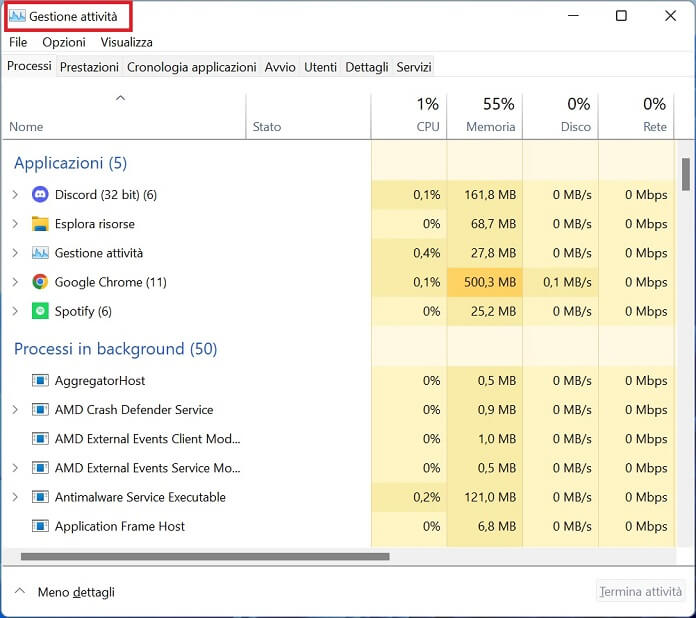Image resolution: width=696 pixels, height=618 pixels.
Task: Click the AMD Crash Defender Service icon
Action: 40,409
